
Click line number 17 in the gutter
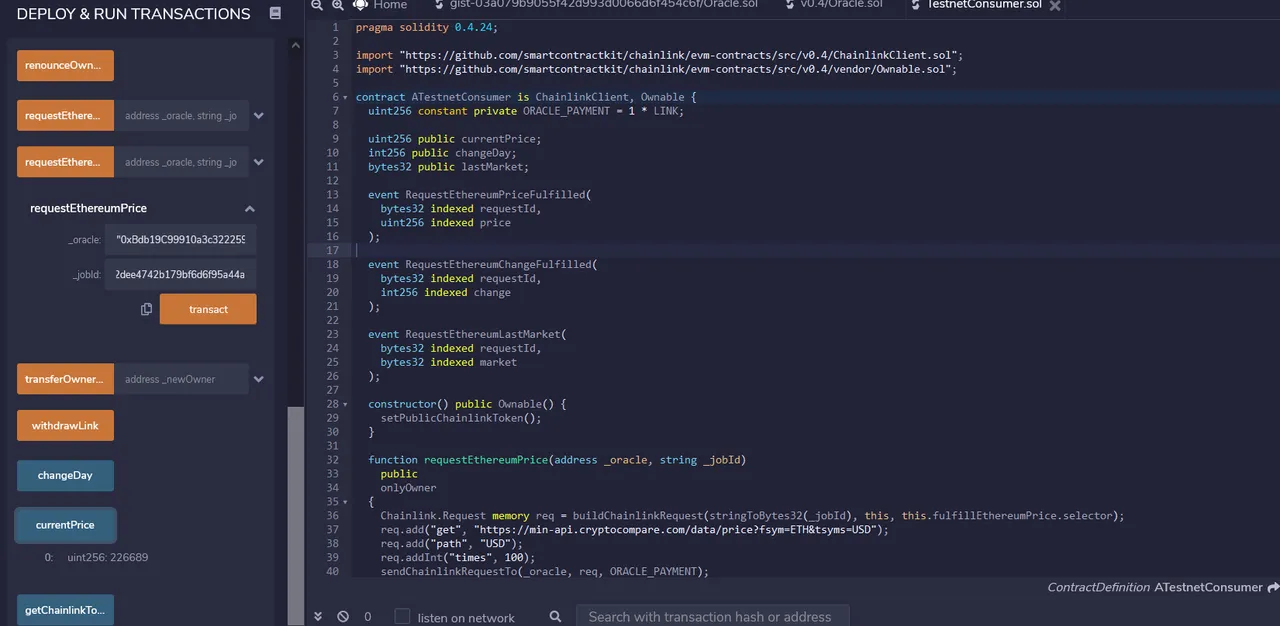pos(333,250)
